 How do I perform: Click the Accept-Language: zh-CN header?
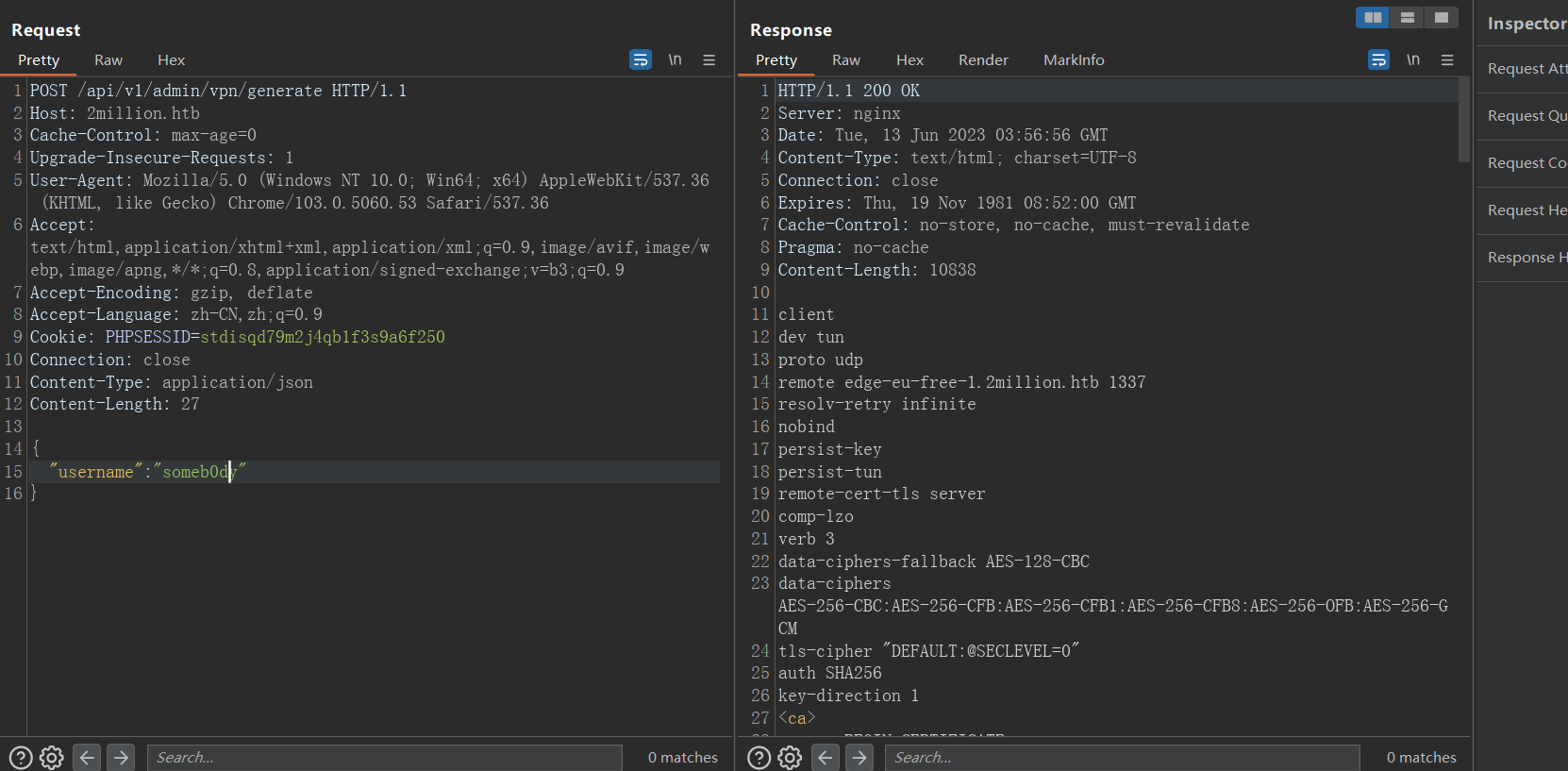(x=175, y=314)
